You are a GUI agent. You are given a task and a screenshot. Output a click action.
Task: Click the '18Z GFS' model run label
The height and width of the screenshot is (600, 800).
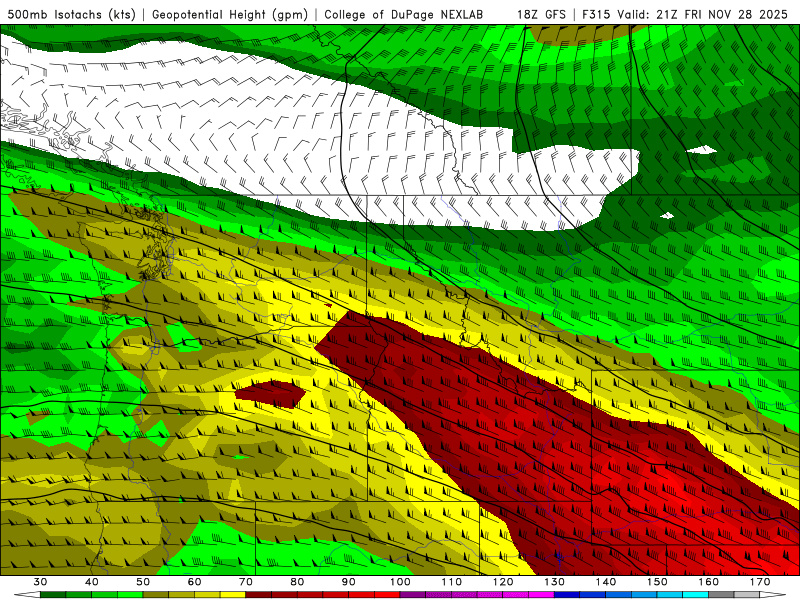click(x=541, y=15)
